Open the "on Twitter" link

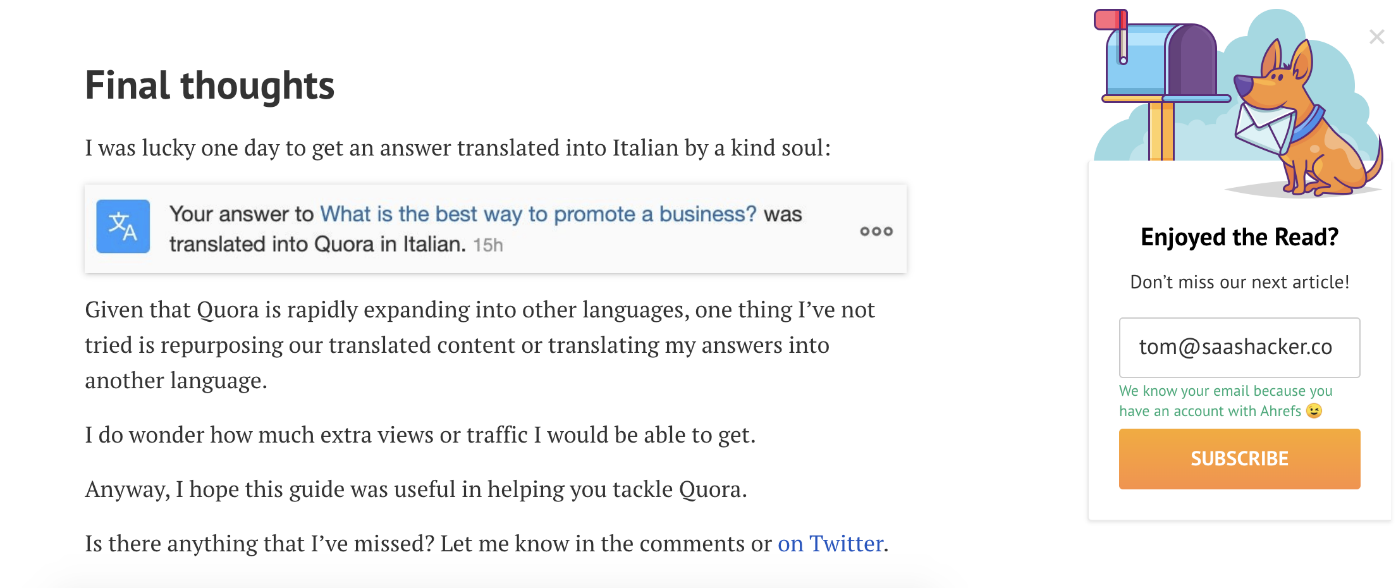tap(831, 544)
